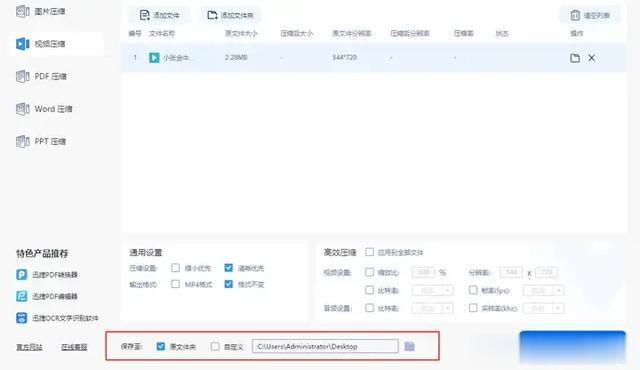Switch to Word 压缩 section
The height and width of the screenshot is (370, 640).
[44, 109]
